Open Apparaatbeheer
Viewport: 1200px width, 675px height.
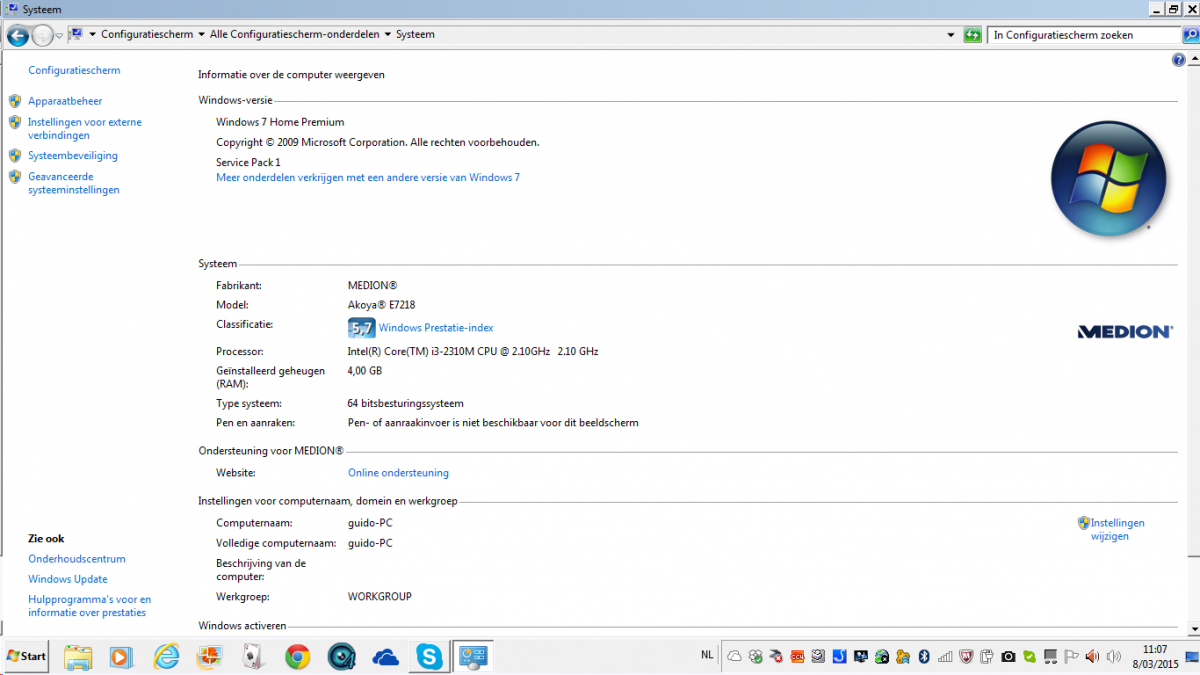[x=65, y=101]
